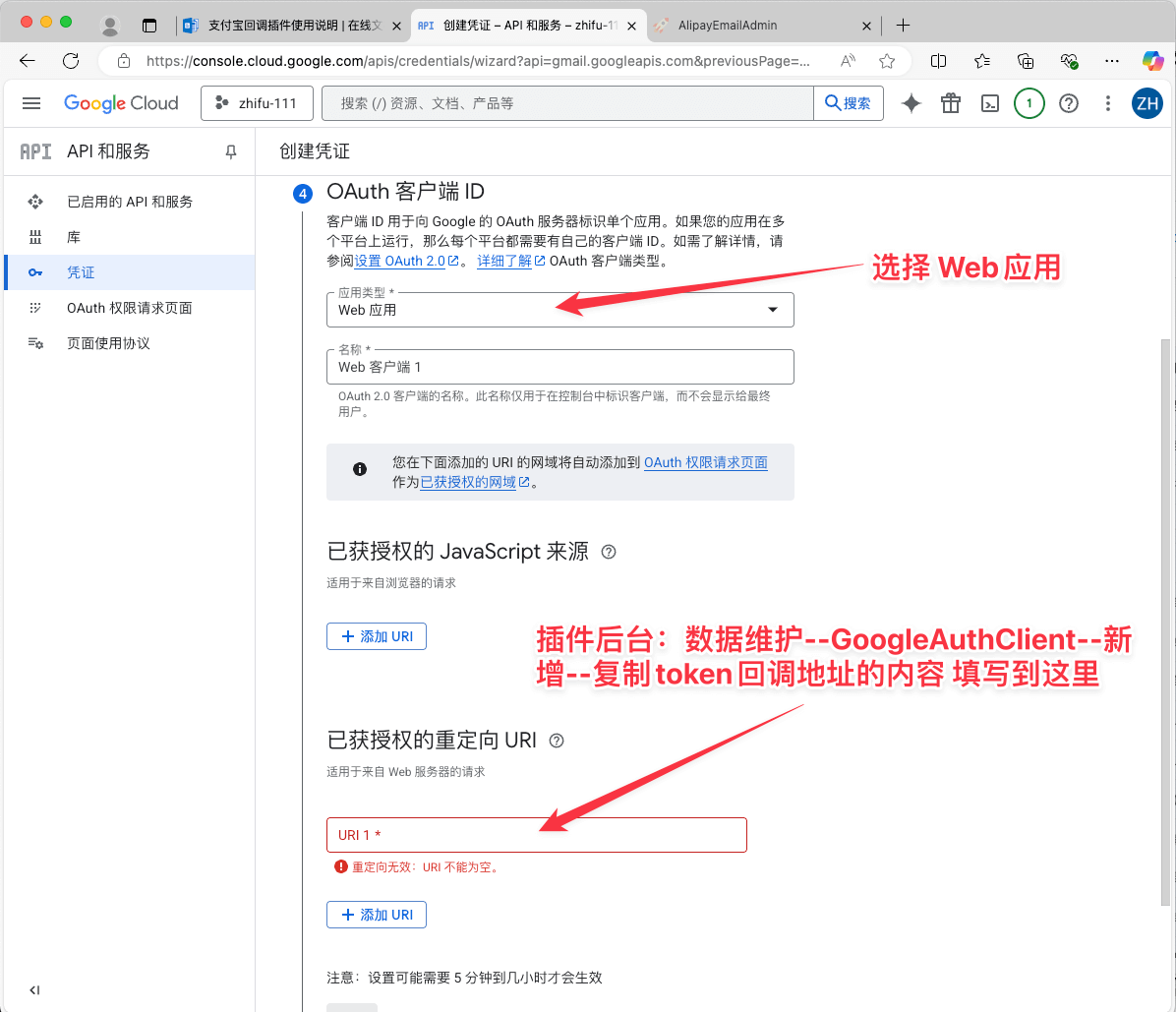Open 页面使用协议 in the sidebar
Screen dimensions: 1176x1012
click(129, 343)
